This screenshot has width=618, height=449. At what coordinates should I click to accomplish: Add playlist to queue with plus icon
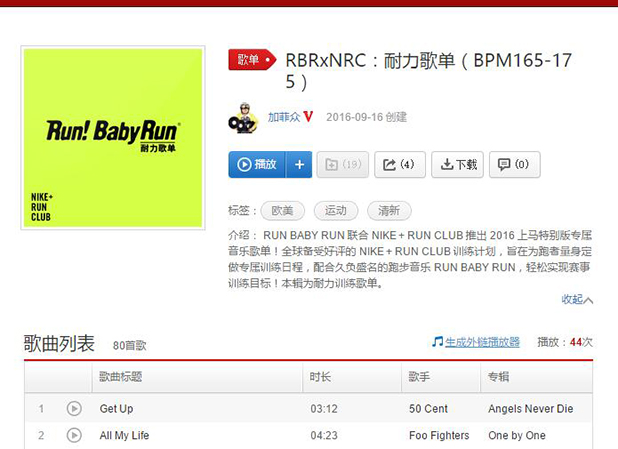[299, 164]
